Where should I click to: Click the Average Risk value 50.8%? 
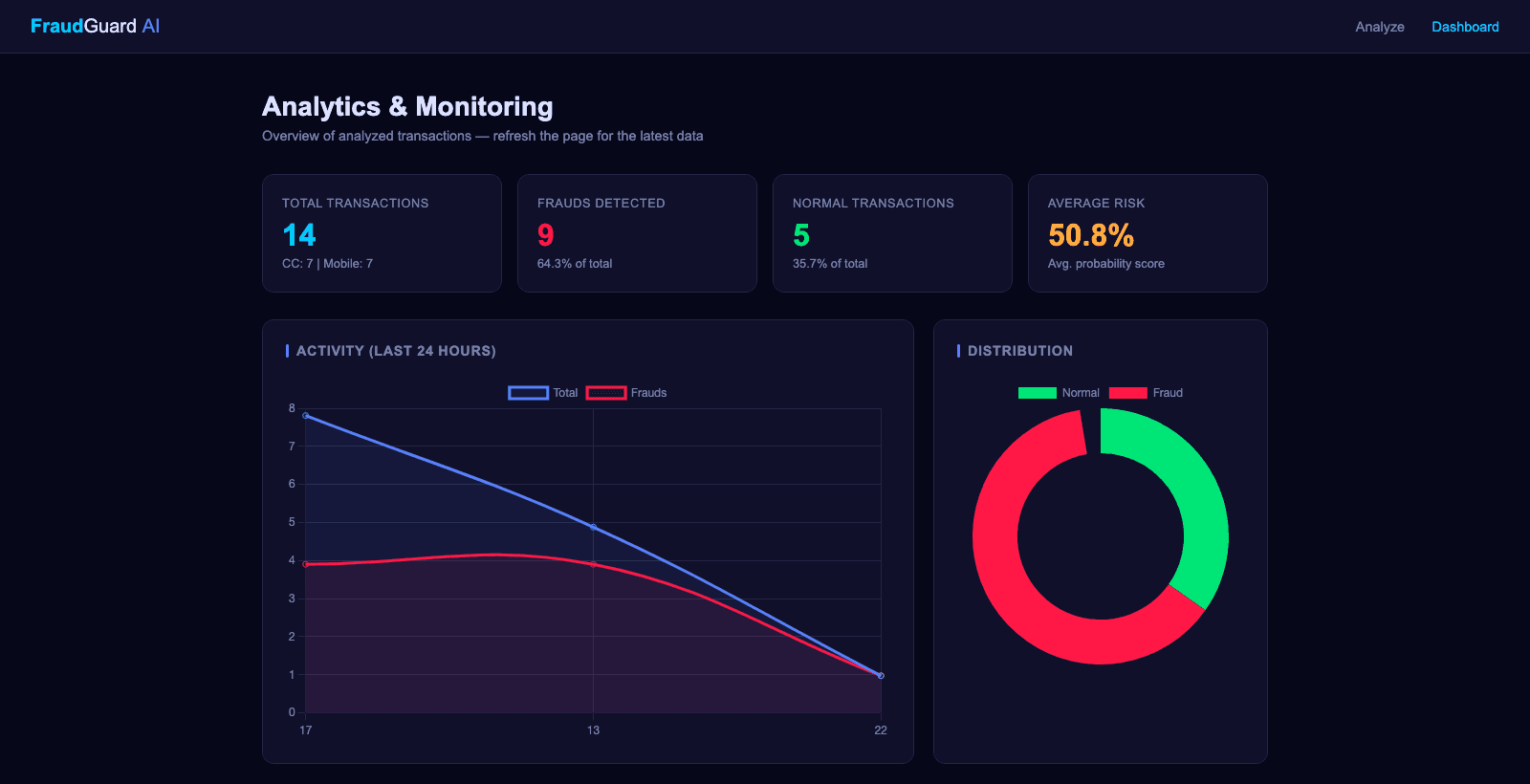coord(1091,235)
